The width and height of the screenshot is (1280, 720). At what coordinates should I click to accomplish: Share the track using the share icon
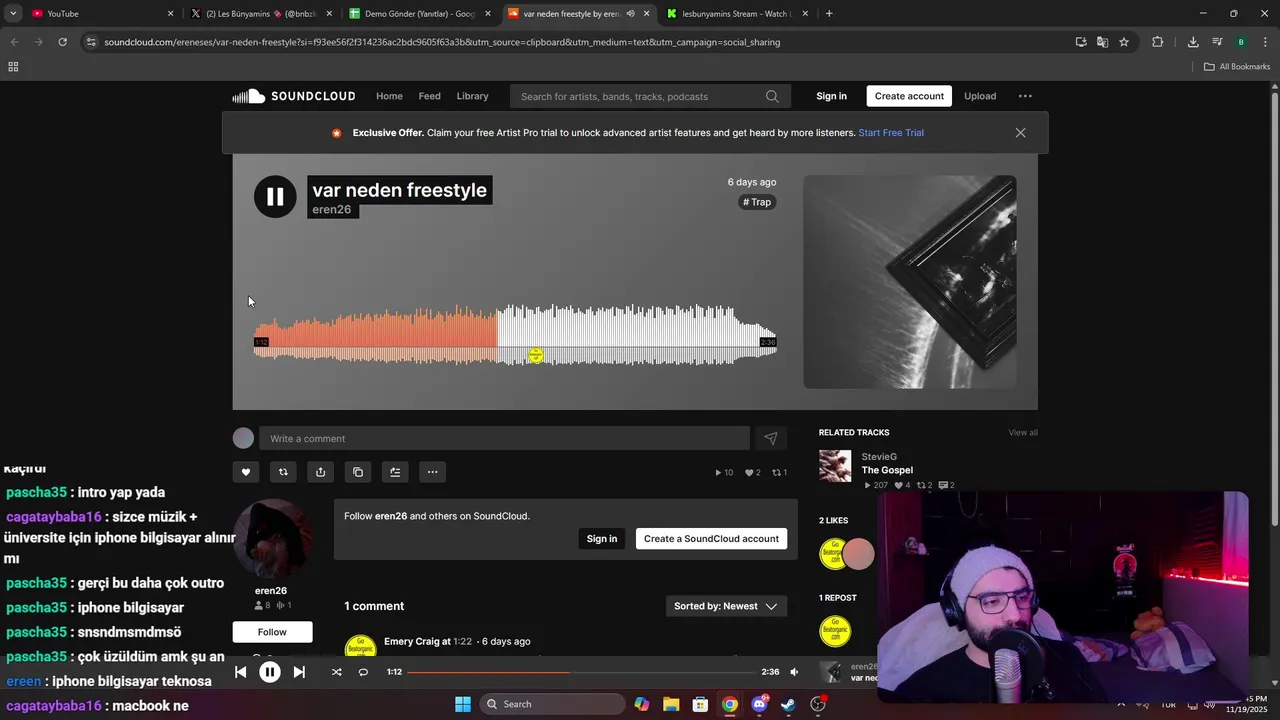pos(320,472)
